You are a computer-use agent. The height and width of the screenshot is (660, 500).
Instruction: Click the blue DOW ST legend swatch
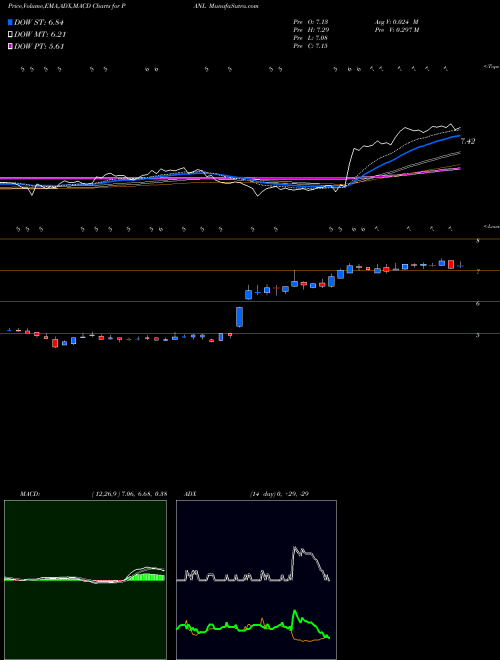coord(10,22)
